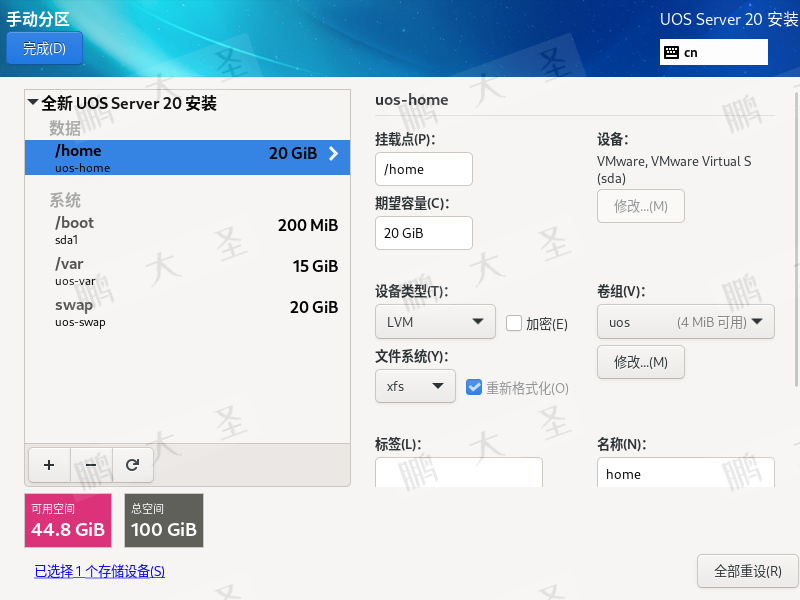800x600 pixels.
Task: Click the uos-home title text
Action: [x=411, y=99]
